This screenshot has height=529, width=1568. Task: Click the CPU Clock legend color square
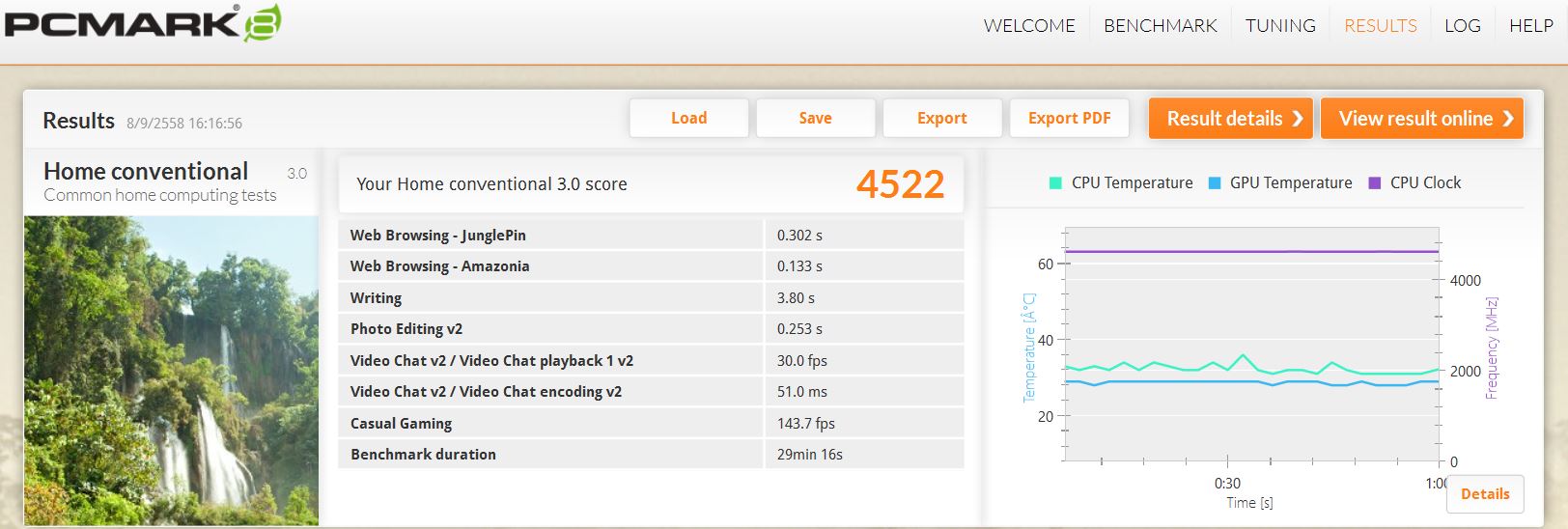pos(1375,182)
